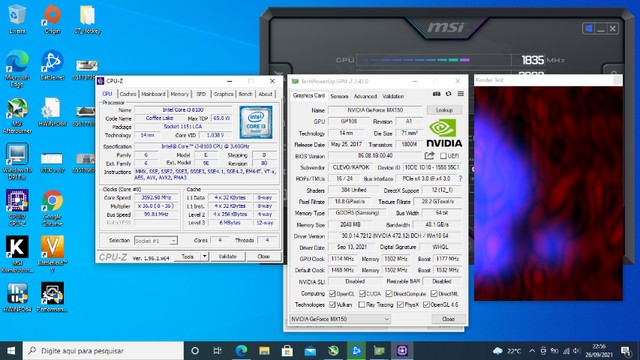
Task: Open the Windows Start menu
Action: tap(11, 351)
